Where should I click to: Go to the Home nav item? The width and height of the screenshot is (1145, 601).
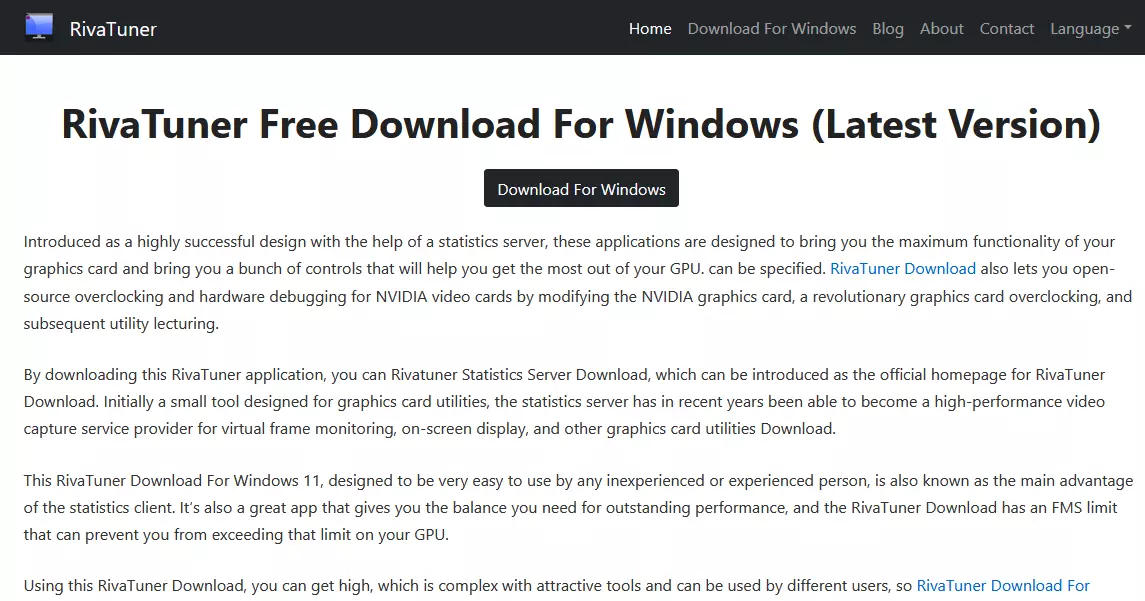(650, 28)
